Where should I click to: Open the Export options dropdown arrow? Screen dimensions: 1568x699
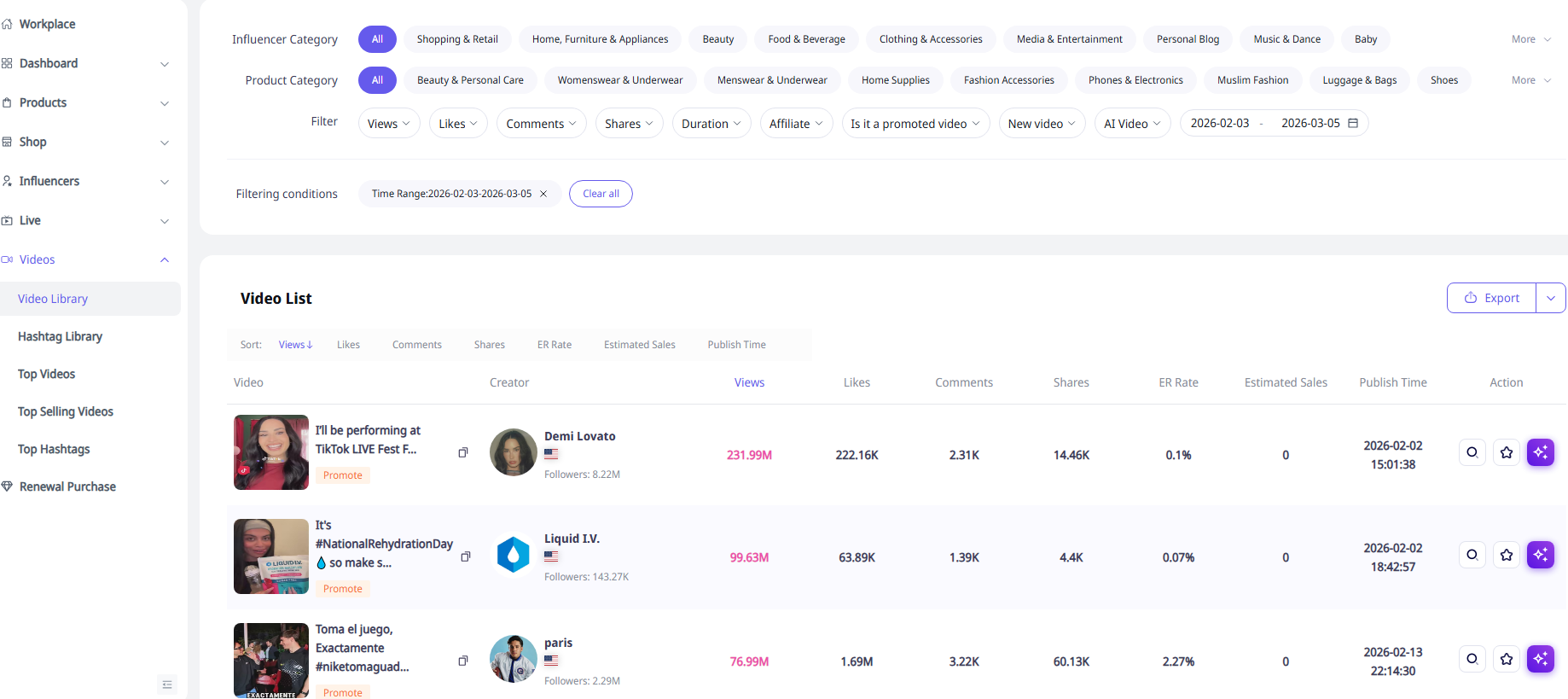click(x=1550, y=298)
